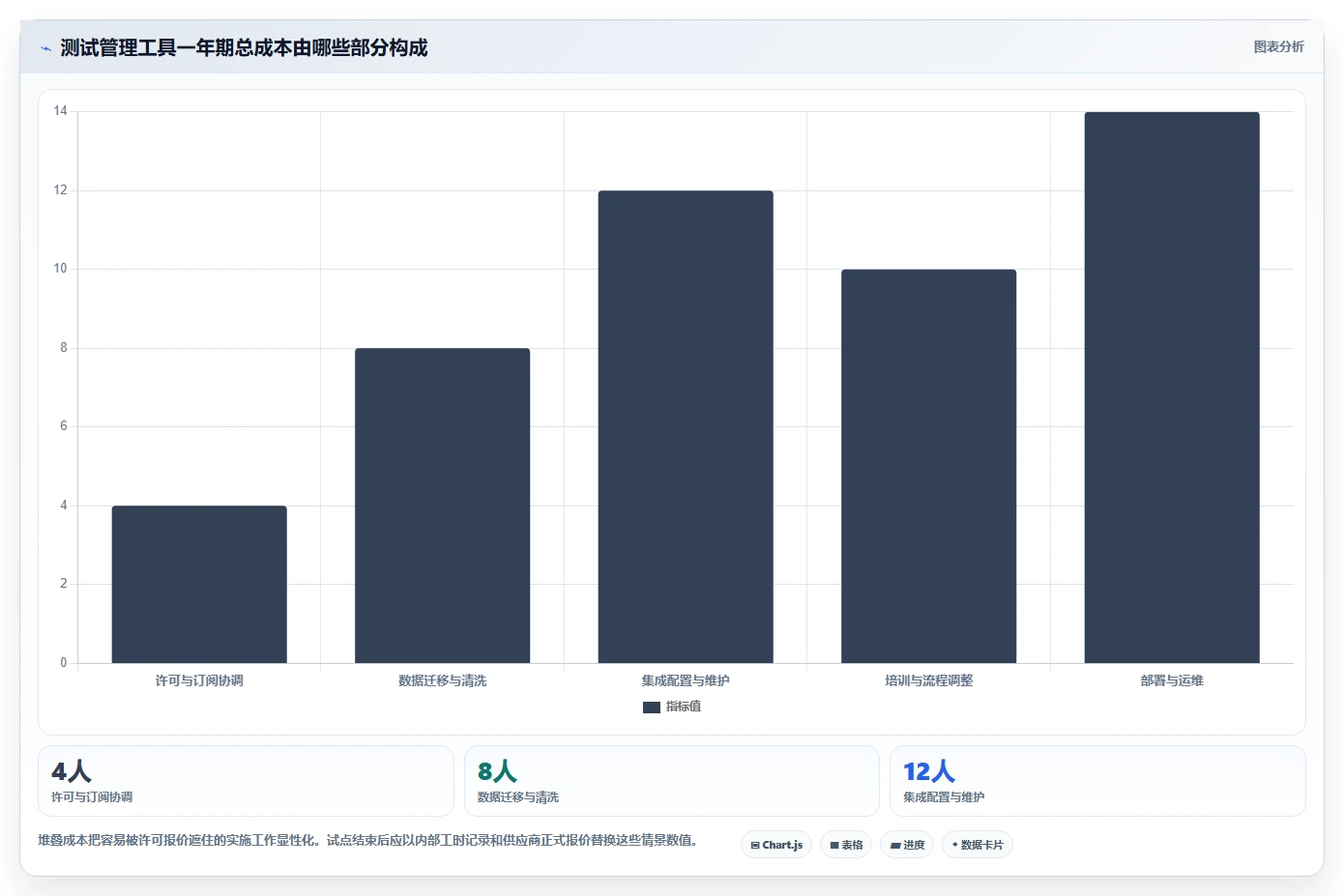
Task: Click the 许可与订阅协调 bar in the chart
Action: (199, 585)
